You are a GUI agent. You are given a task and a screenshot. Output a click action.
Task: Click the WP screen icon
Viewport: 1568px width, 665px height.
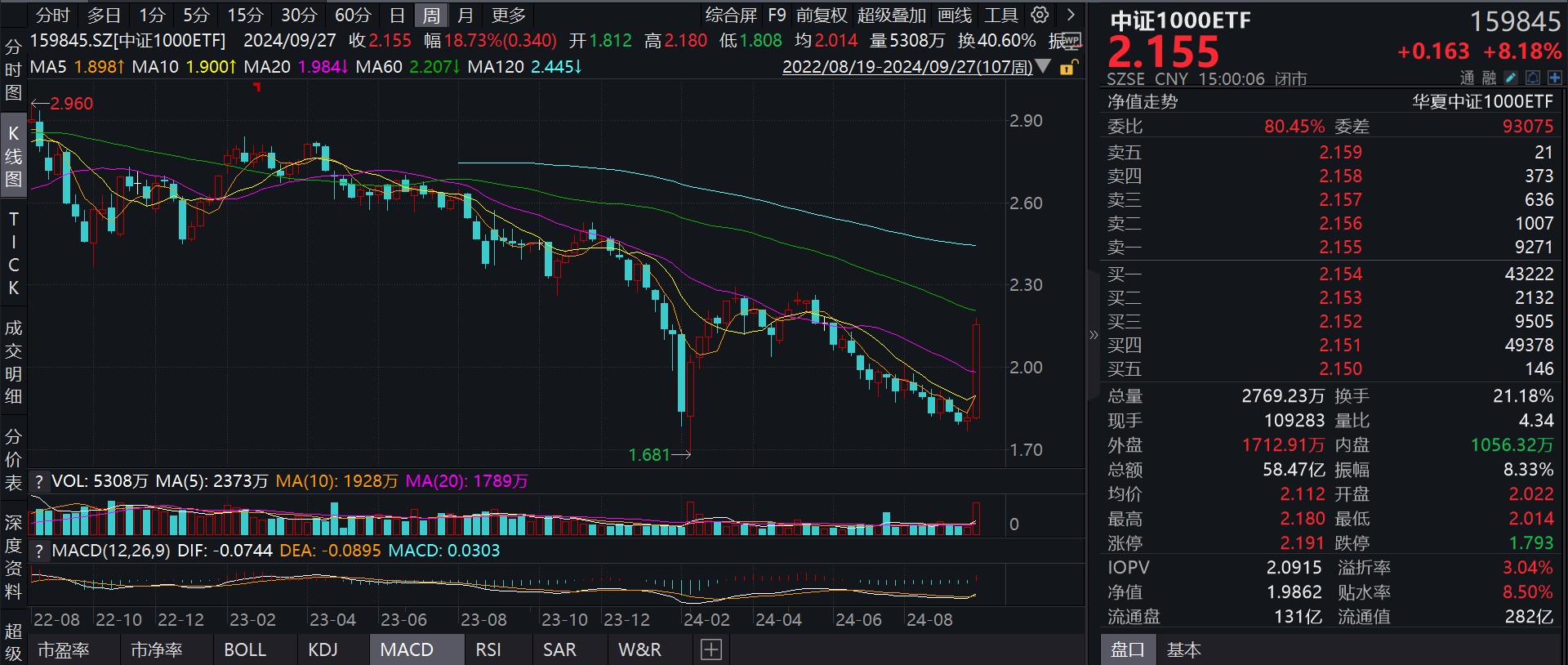pos(1072,40)
